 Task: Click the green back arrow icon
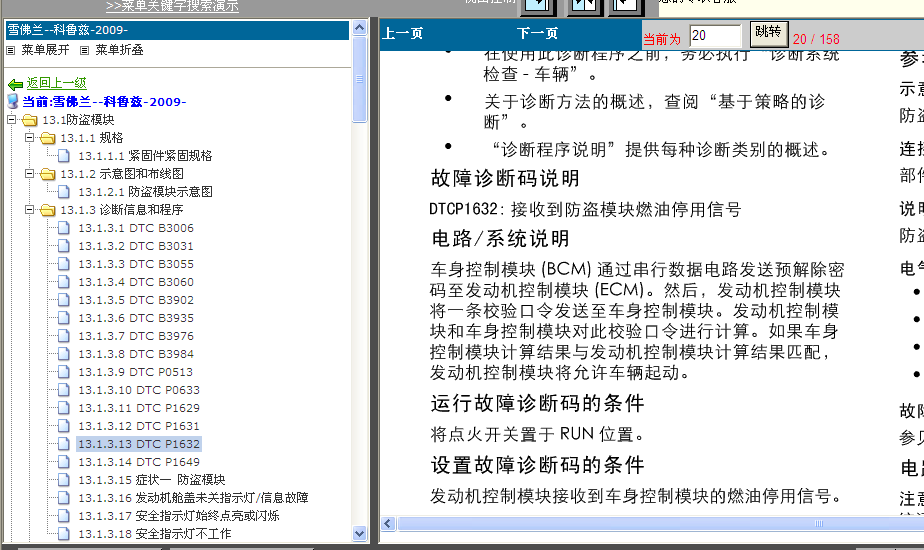click(x=15, y=84)
